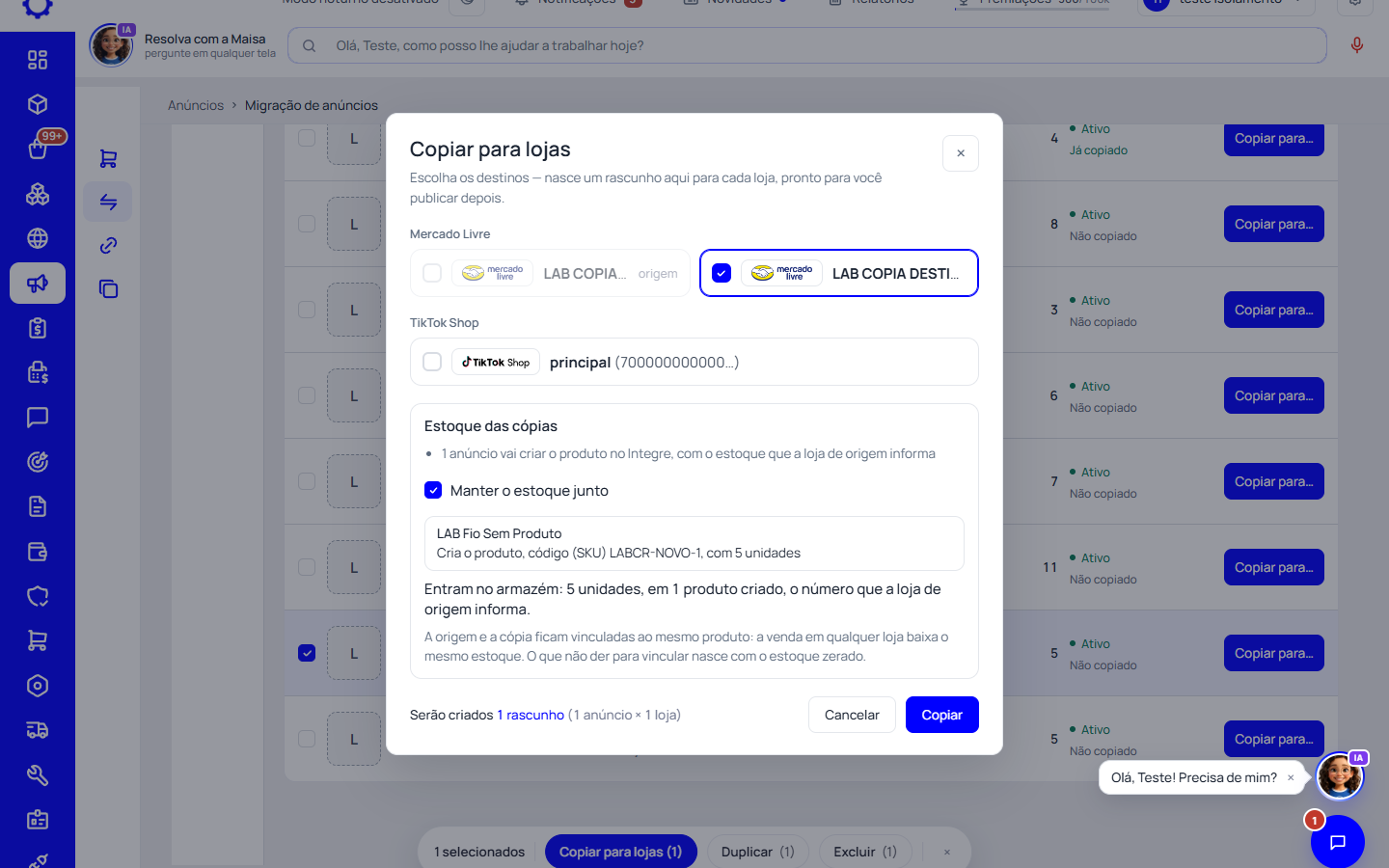1389x868 pixels.
Task: Open the dashboard grid icon in sidebar
Action: click(x=38, y=60)
